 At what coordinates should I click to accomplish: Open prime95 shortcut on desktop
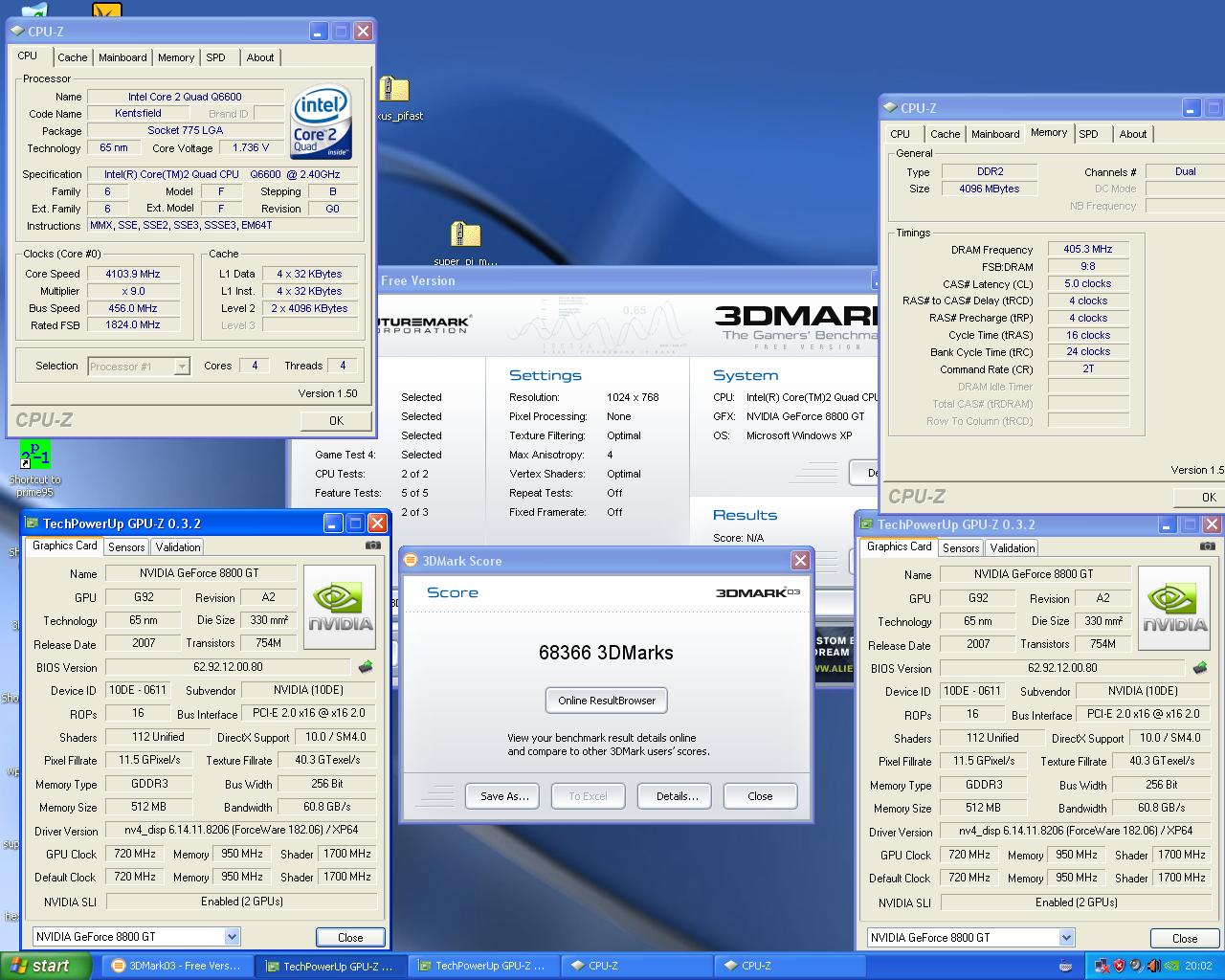34,467
